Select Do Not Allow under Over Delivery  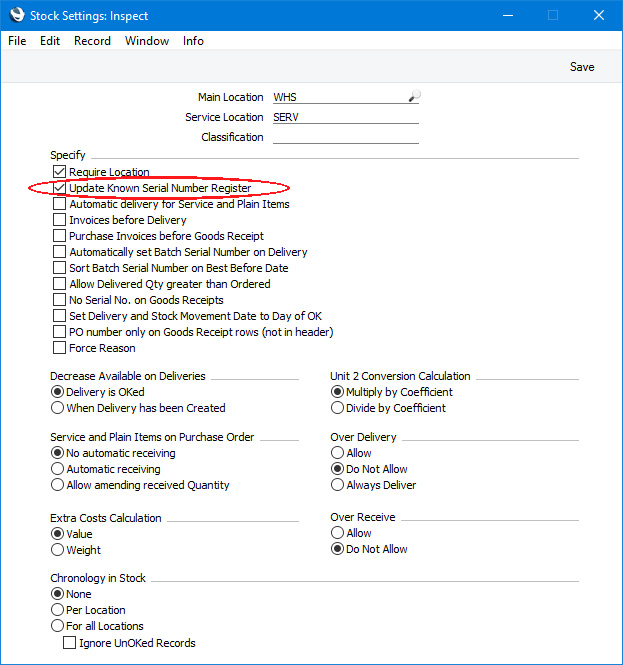tap(337, 469)
